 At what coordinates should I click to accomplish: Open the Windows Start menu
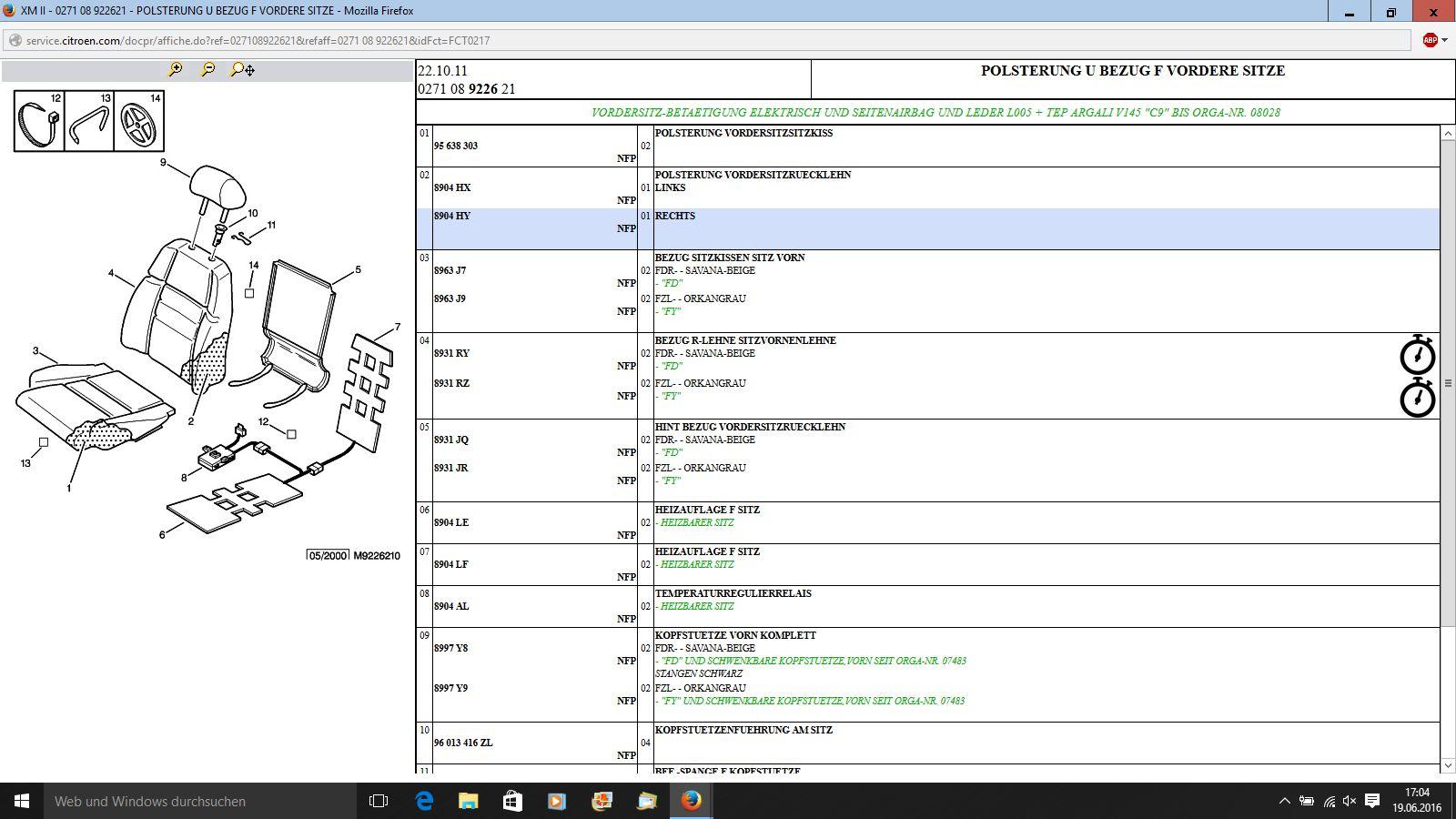(22, 801)
